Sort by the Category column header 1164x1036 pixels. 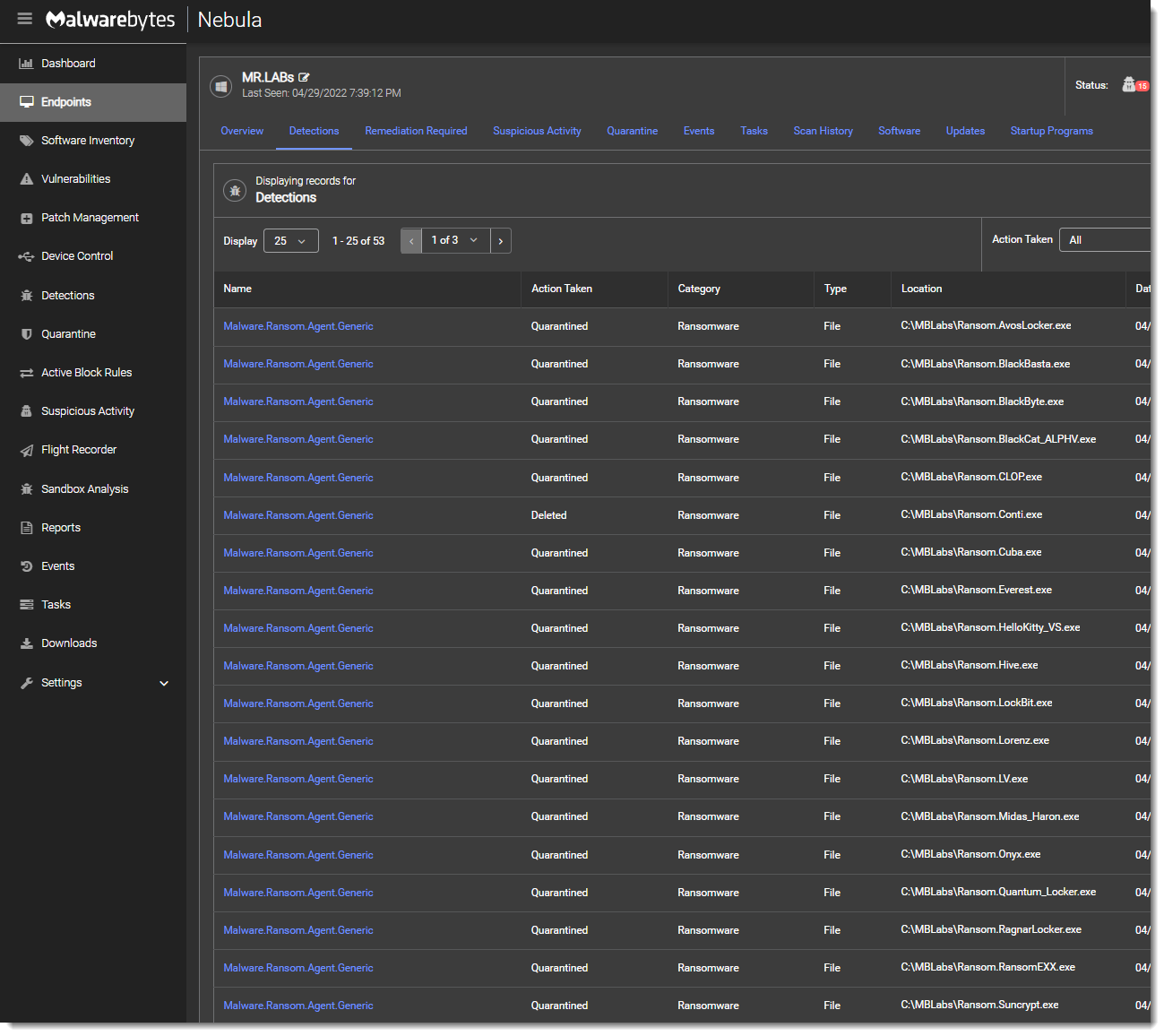coord(699,289)
